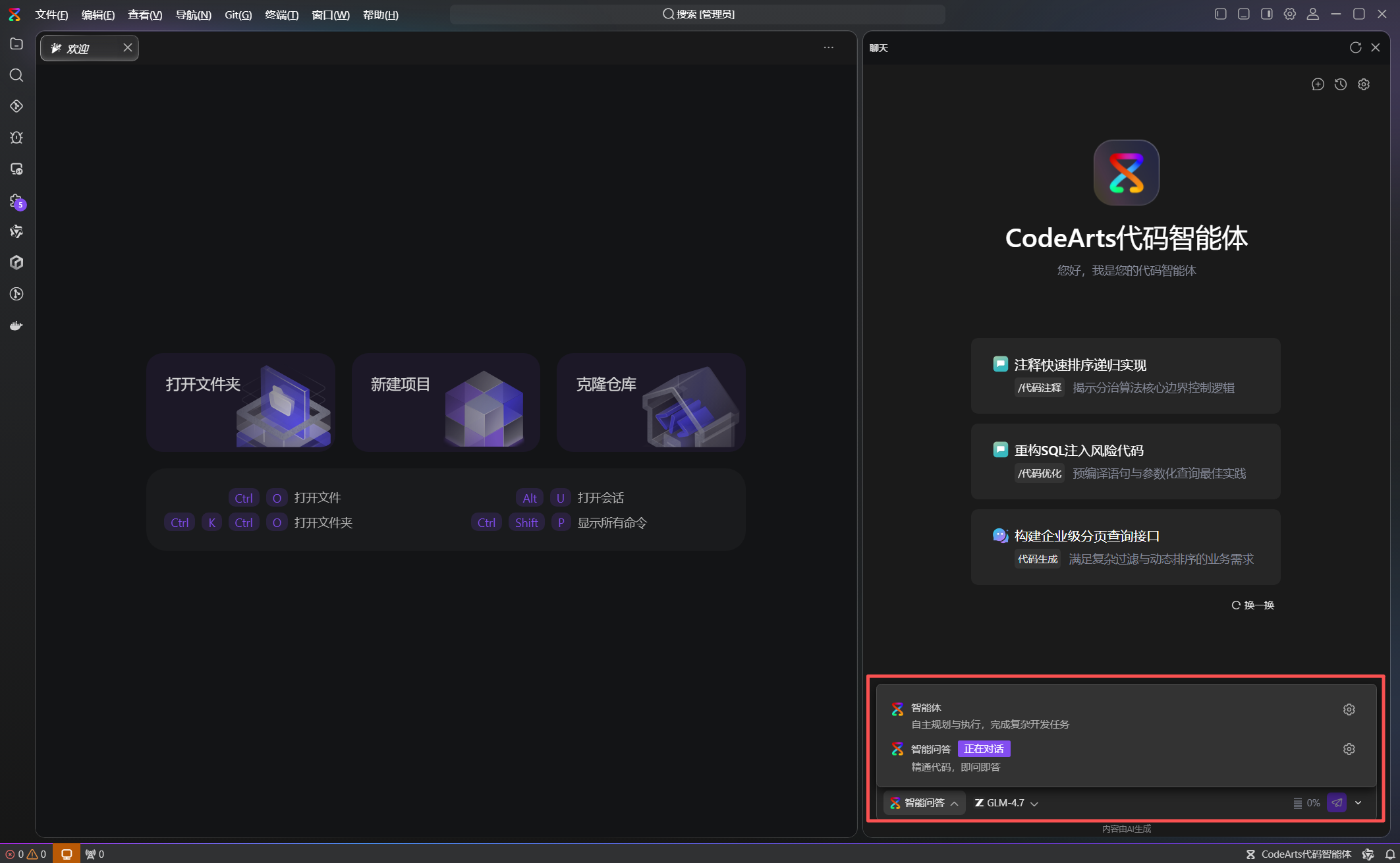Open the Debug bug icon in sidebar
This screenshot has height=863, width=1400.
pyautogui.click(x=16, y=138)
